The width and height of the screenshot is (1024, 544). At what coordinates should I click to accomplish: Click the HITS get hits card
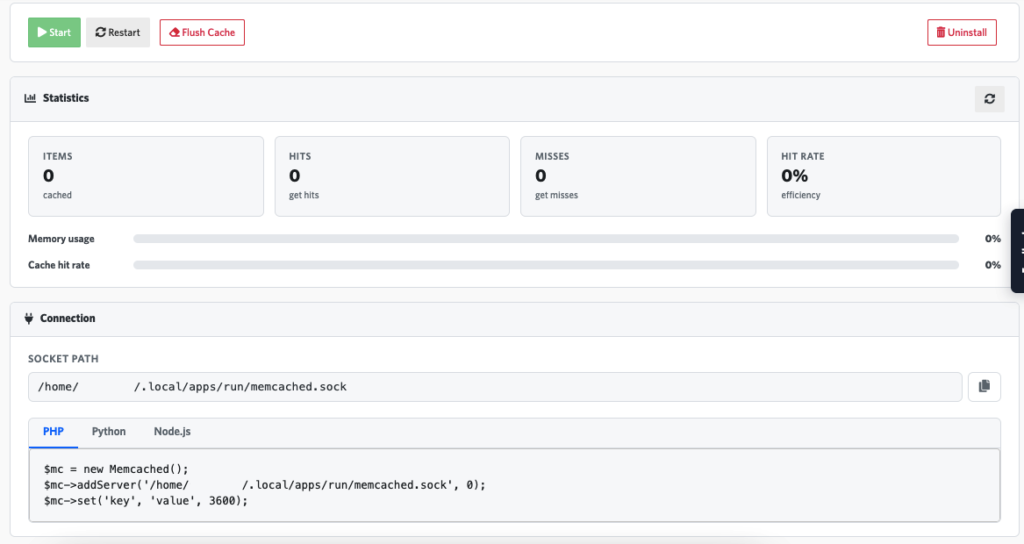(392, 176)
